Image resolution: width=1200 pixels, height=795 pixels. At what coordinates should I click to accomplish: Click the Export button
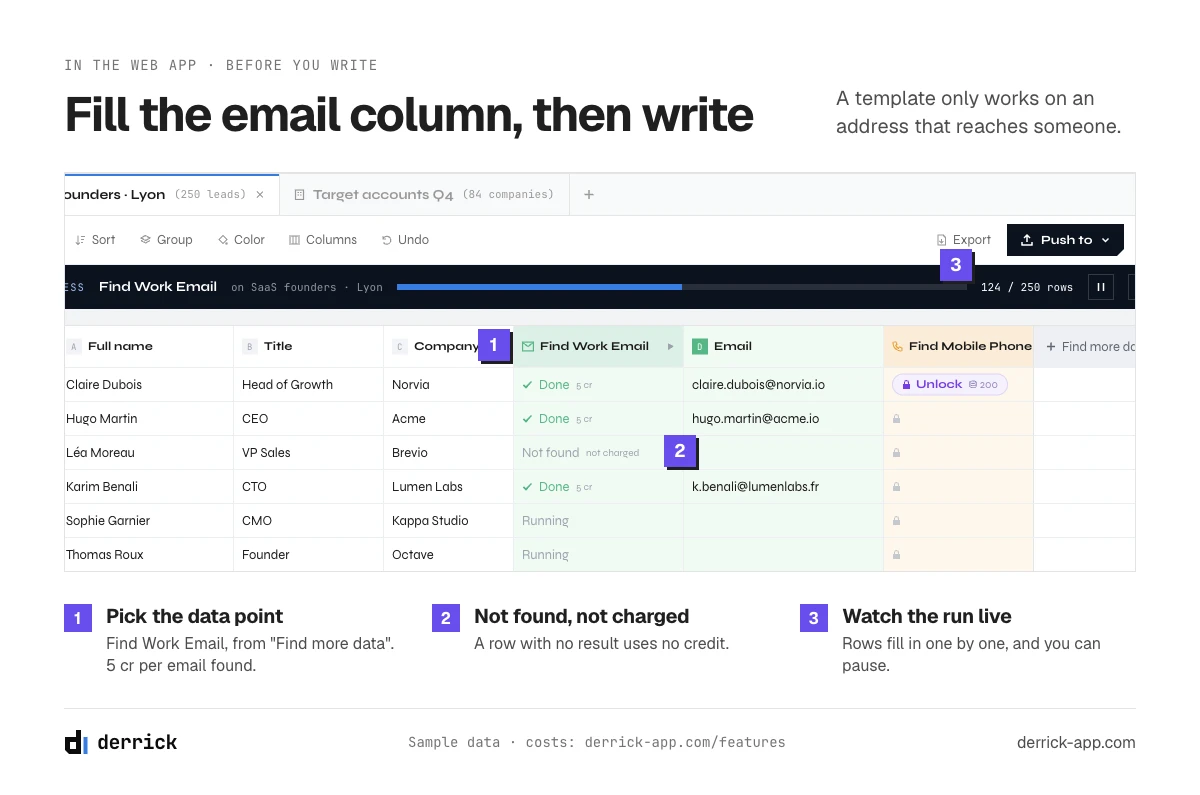coord(964,240)
